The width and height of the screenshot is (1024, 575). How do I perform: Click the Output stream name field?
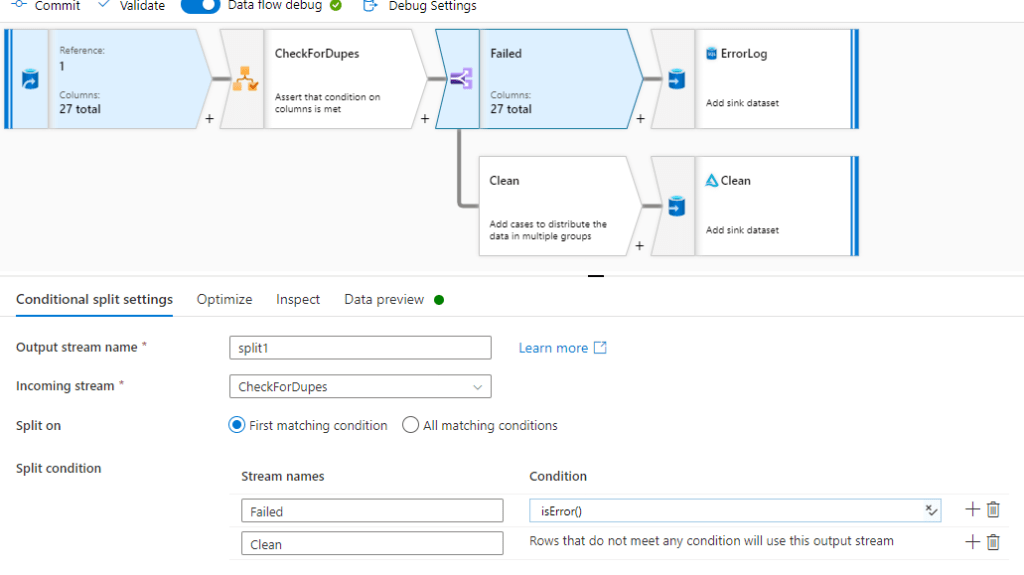pyautogui.click(x=360, y=348)
